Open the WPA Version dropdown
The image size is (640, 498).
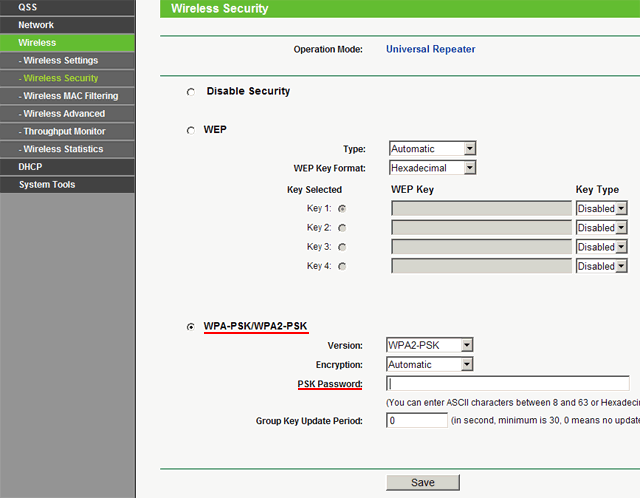tap(429, 345)
